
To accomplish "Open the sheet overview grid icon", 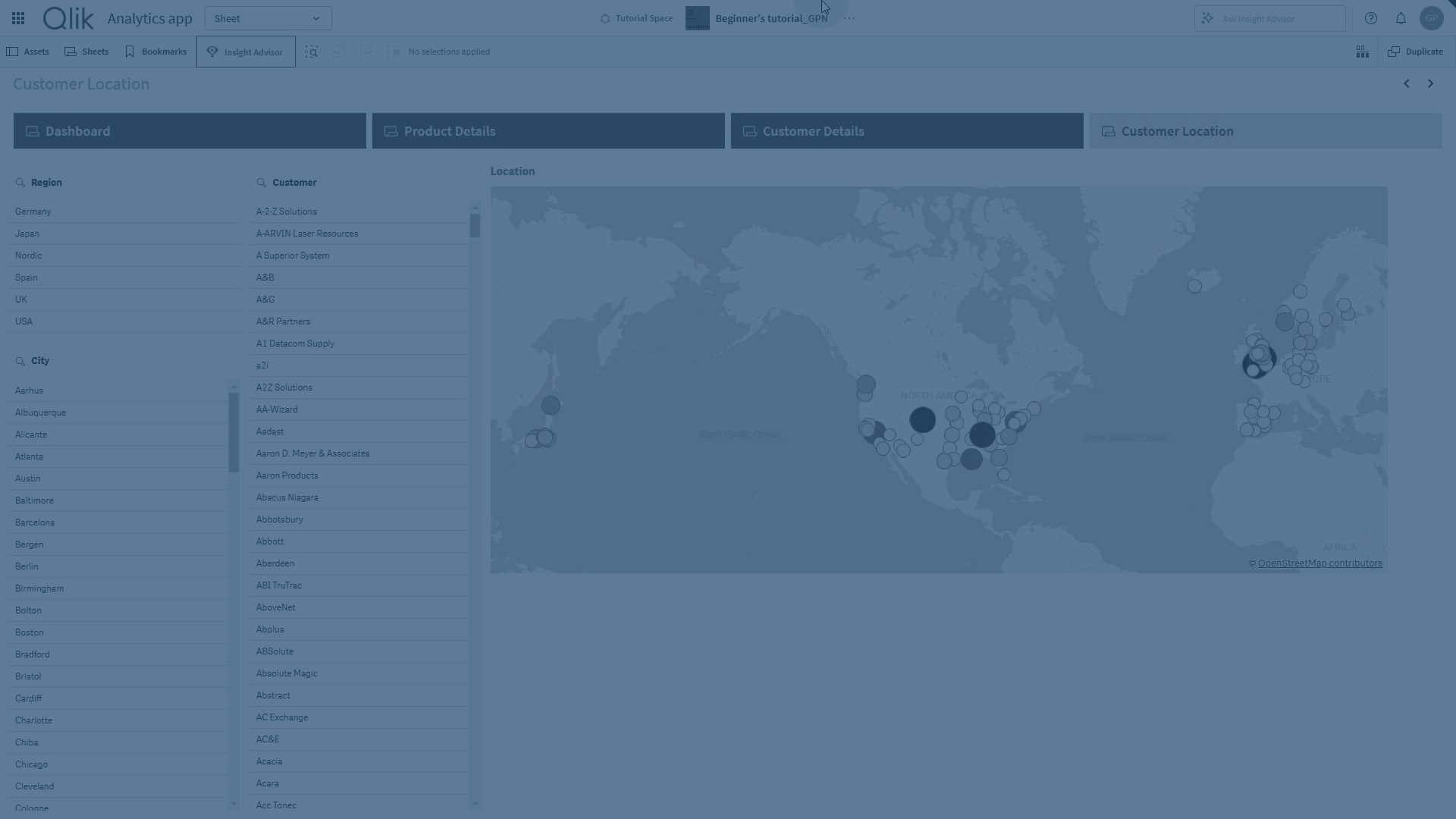I will coord(1362,52).
